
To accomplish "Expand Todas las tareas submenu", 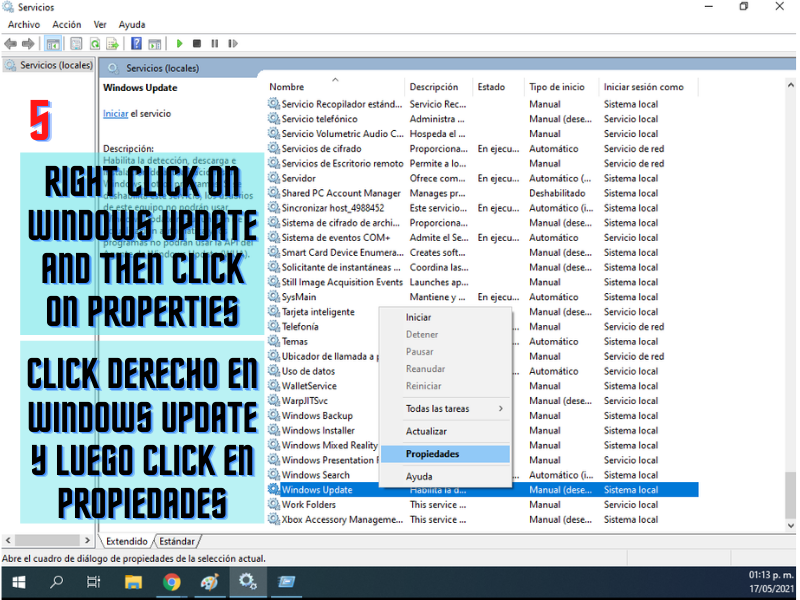I will tap(445, 409).
